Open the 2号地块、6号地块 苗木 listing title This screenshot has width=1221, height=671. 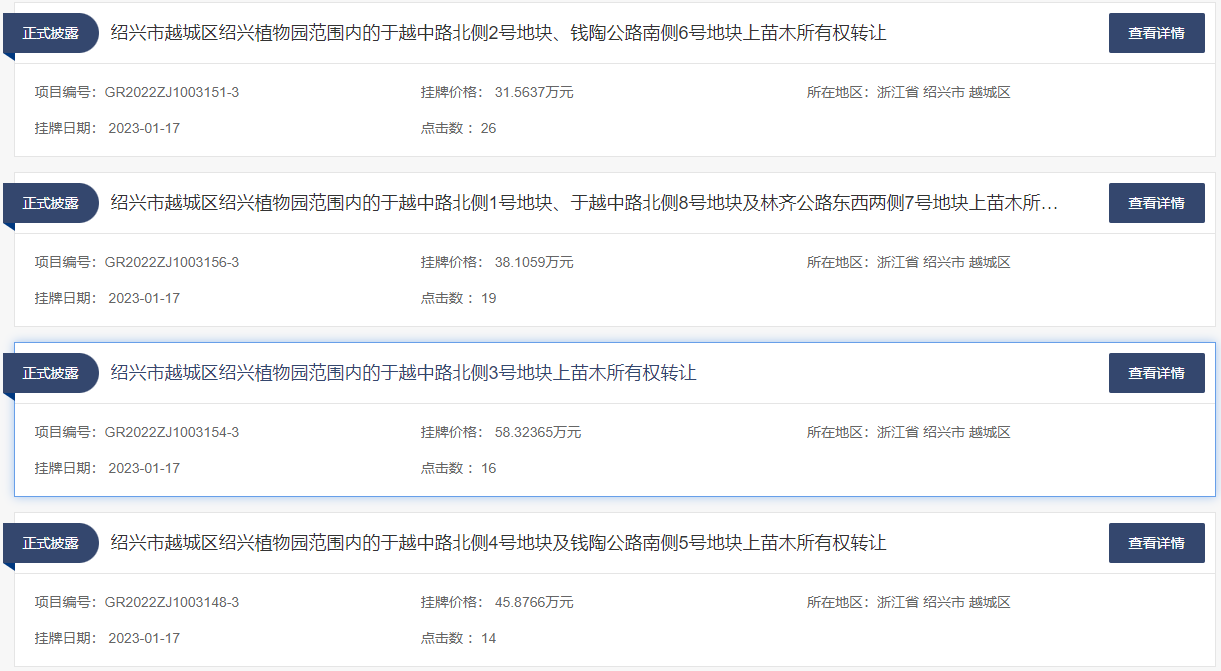(498, 33)
